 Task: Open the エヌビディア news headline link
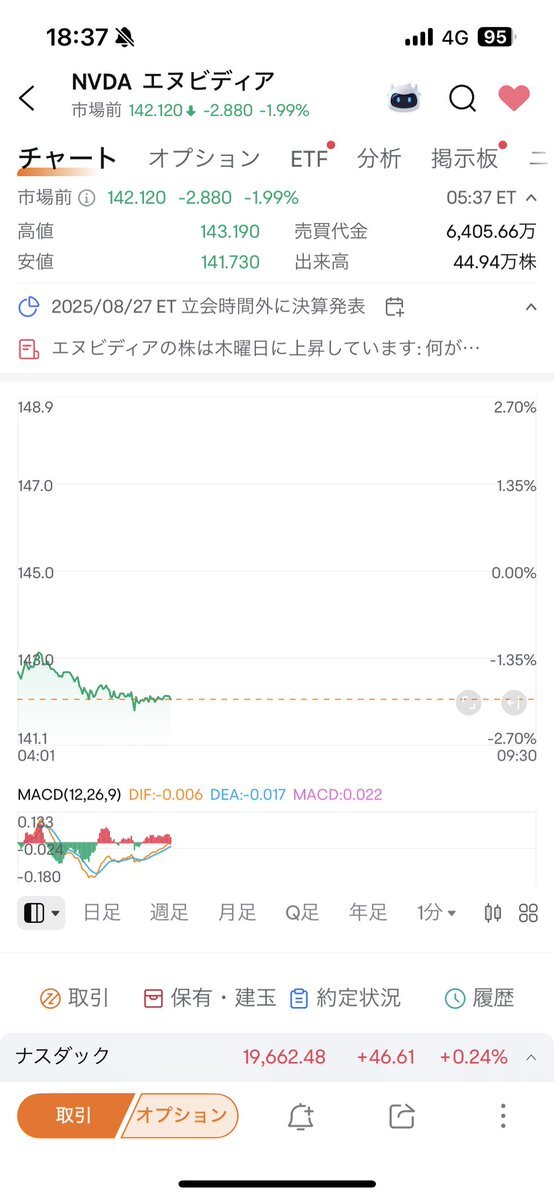coord(266,349)
